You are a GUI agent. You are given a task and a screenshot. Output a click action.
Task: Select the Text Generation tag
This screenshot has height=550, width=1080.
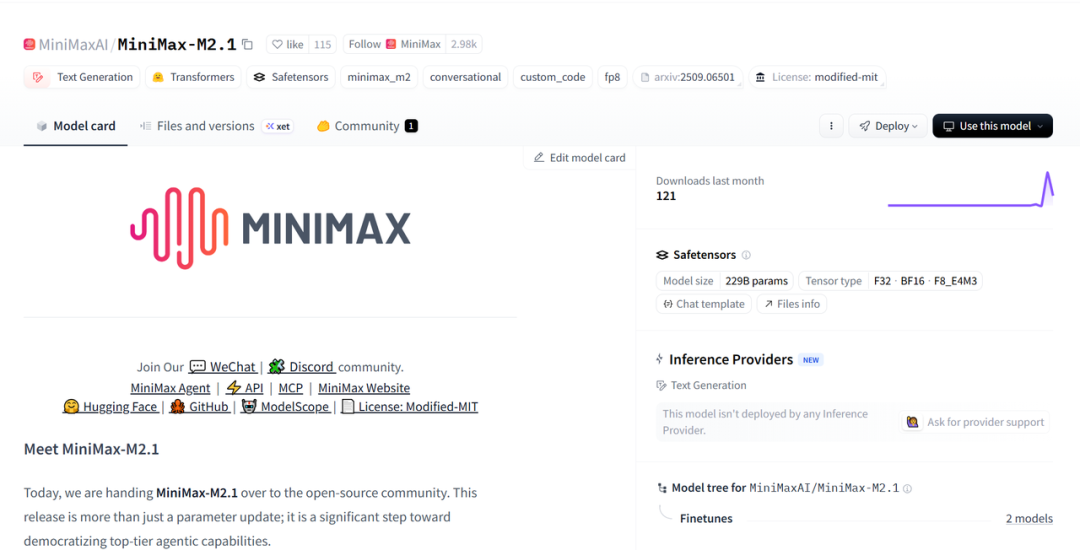[82, 77]
